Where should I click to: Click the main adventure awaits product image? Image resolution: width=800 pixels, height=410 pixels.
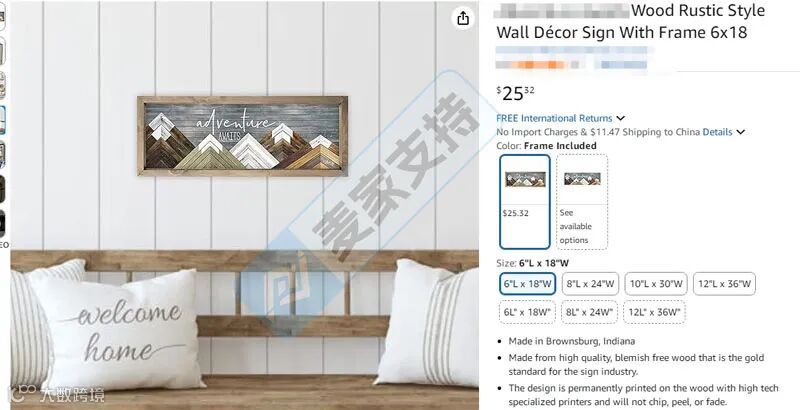click(x=242, y=136)
